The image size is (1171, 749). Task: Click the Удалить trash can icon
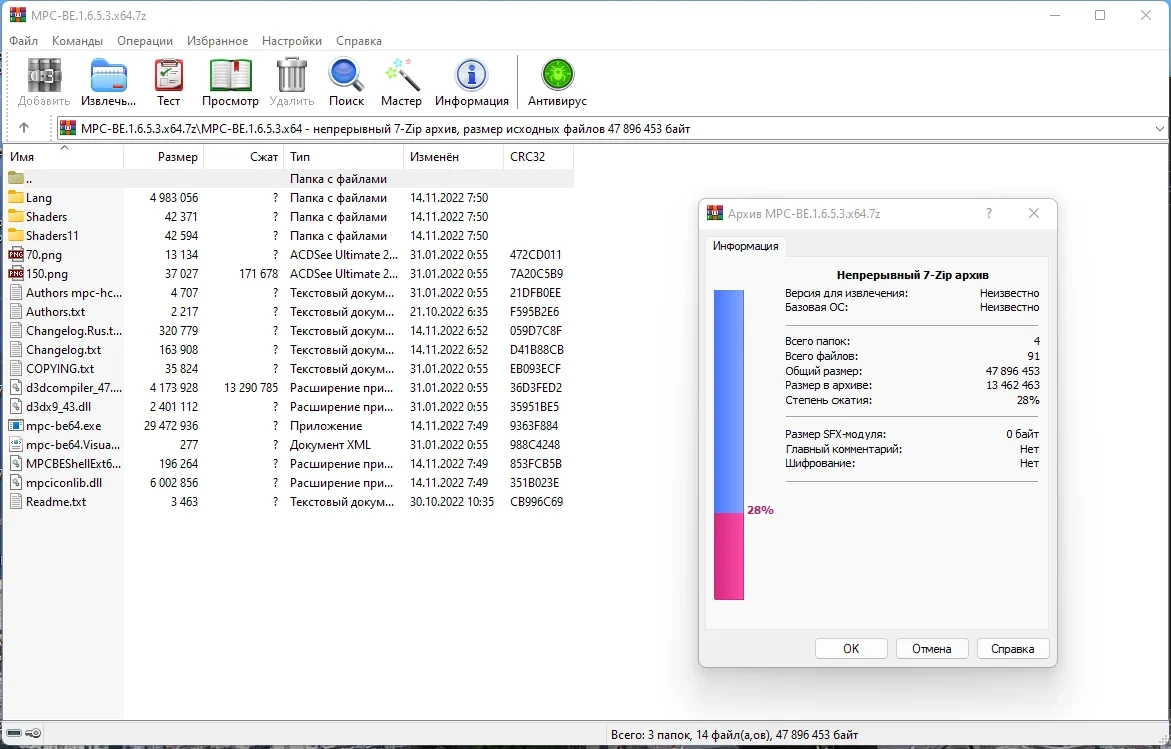291,75
